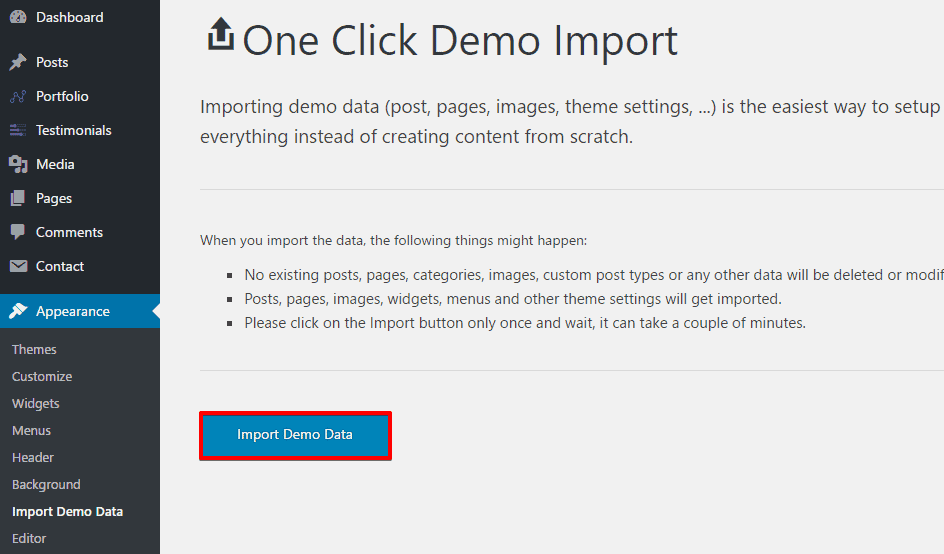This screenshot has width=944, height=554.
Task: Click the Posts pushpin icon
Action: 18,62
